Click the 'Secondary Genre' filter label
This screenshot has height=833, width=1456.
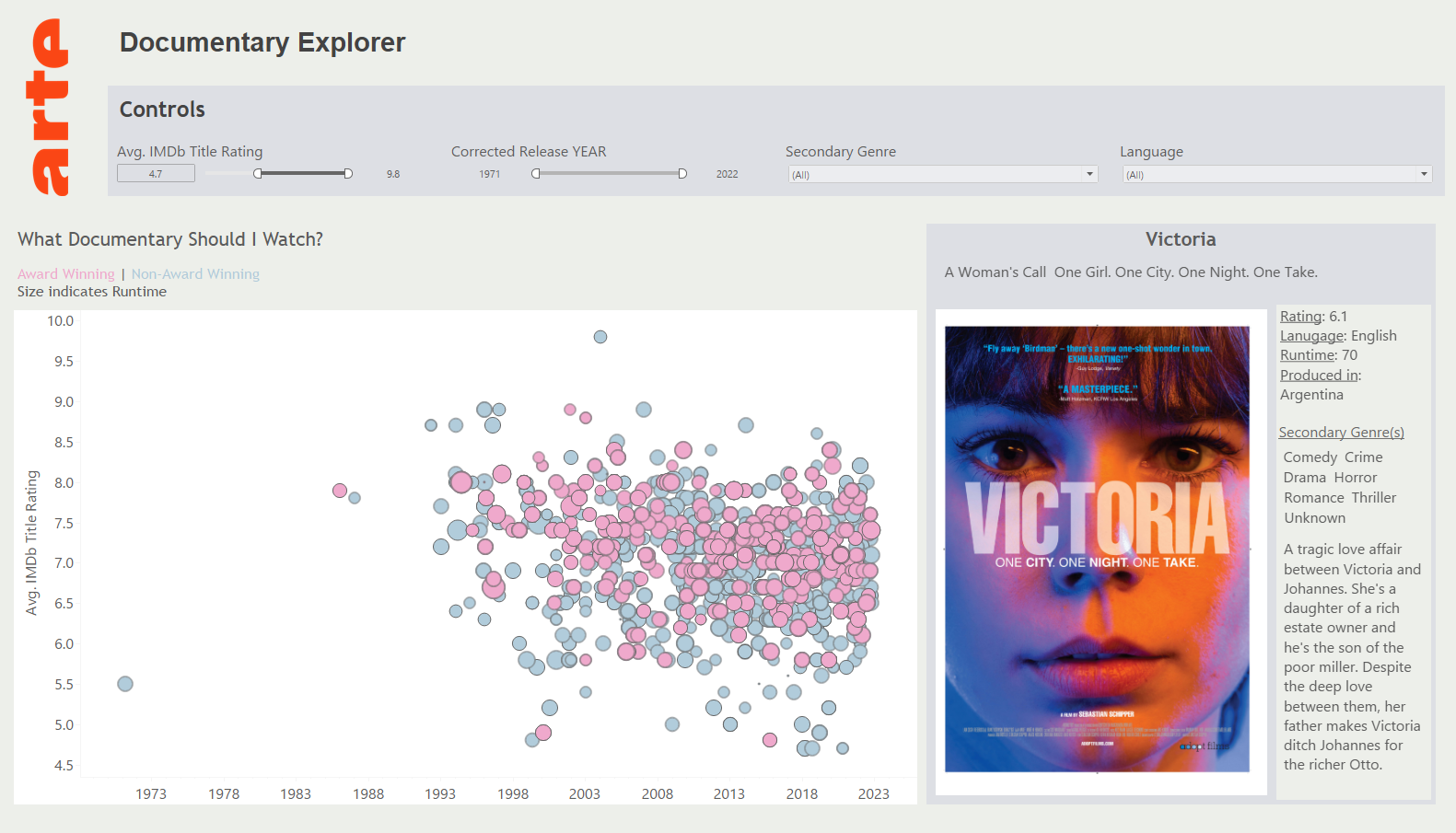pyautogui.click(x=841, y=152)
